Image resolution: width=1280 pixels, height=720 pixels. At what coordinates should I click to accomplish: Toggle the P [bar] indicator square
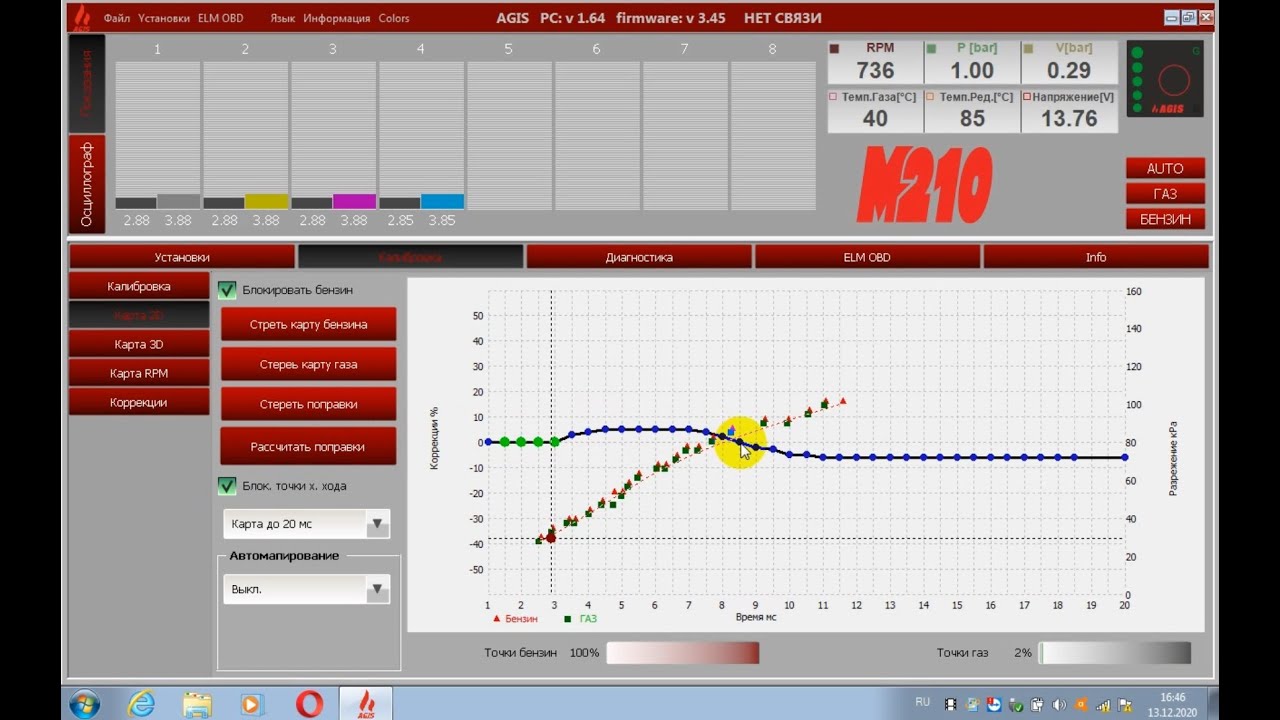click(x=931, y=48)
